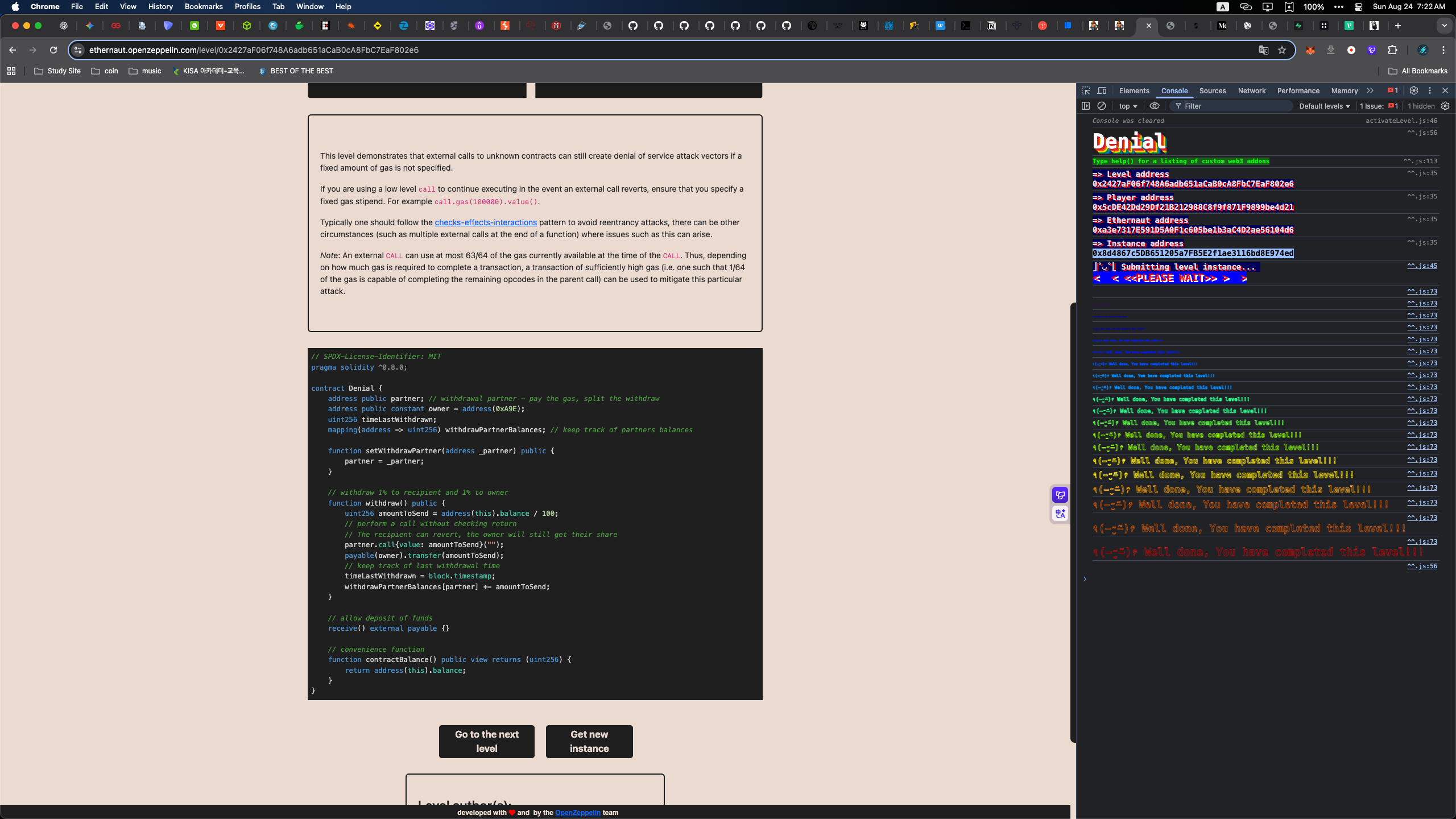
Task: Open the MetaMask fox extension
Action: coord(1310,50)
